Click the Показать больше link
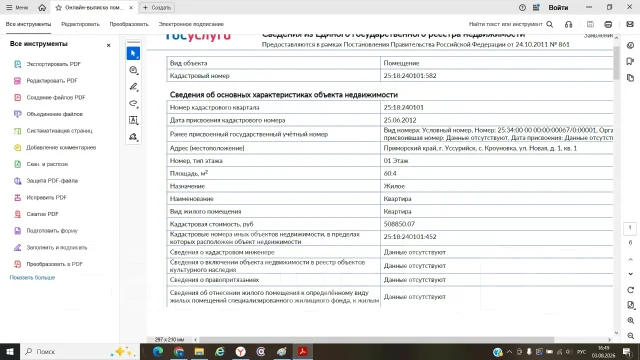Viewport: 640px width, 360px height. (x=32, y=278)
